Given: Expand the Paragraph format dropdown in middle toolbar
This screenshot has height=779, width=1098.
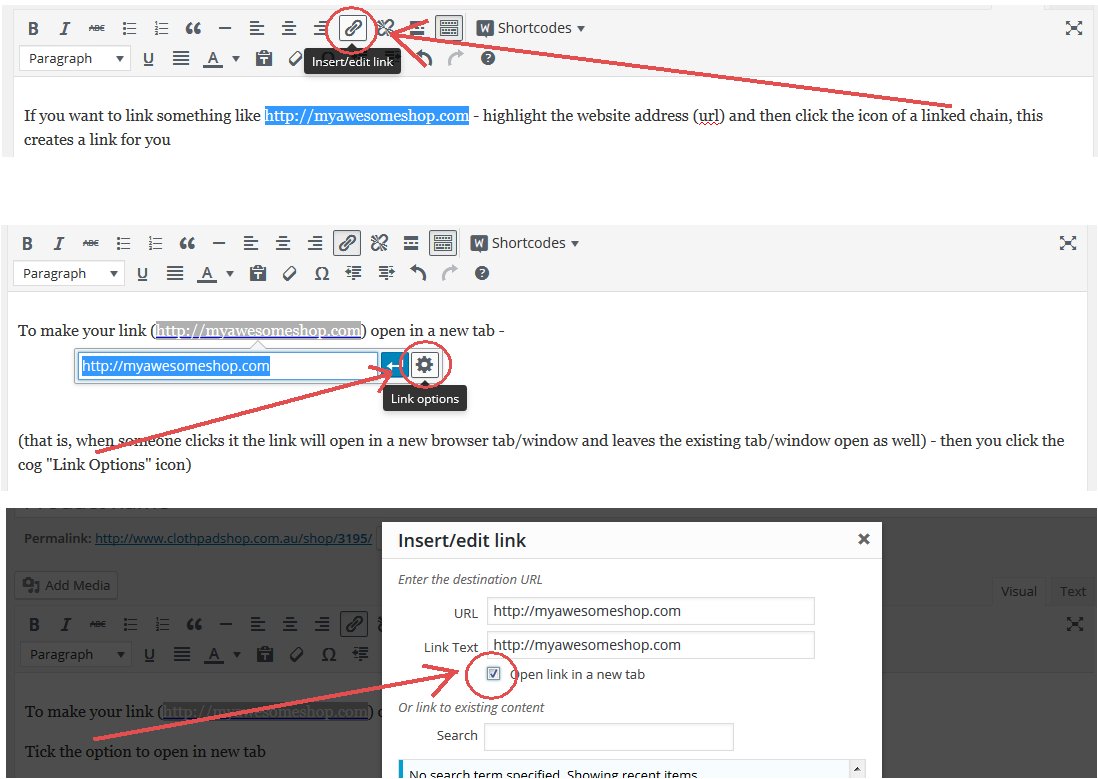Looking at the screenshot, I should coord(69,273).
